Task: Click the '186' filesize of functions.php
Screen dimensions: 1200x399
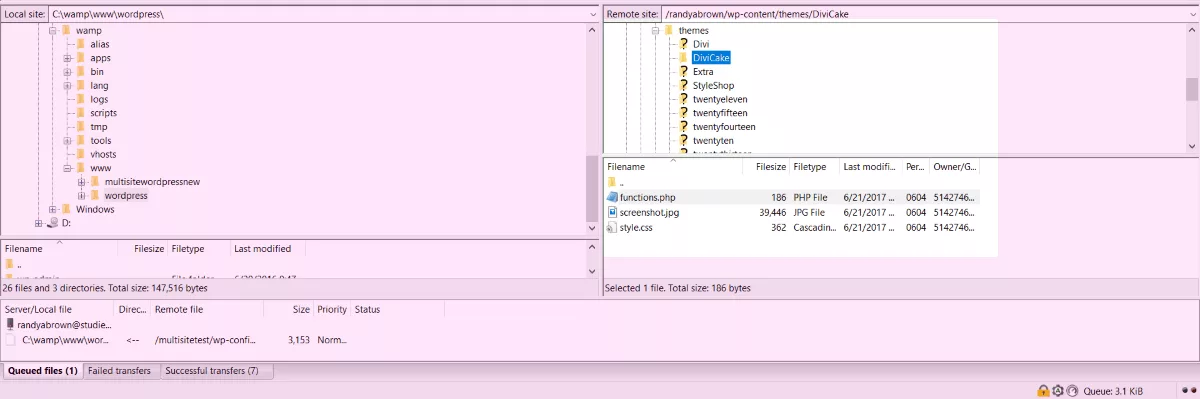Action: (778, 198)
